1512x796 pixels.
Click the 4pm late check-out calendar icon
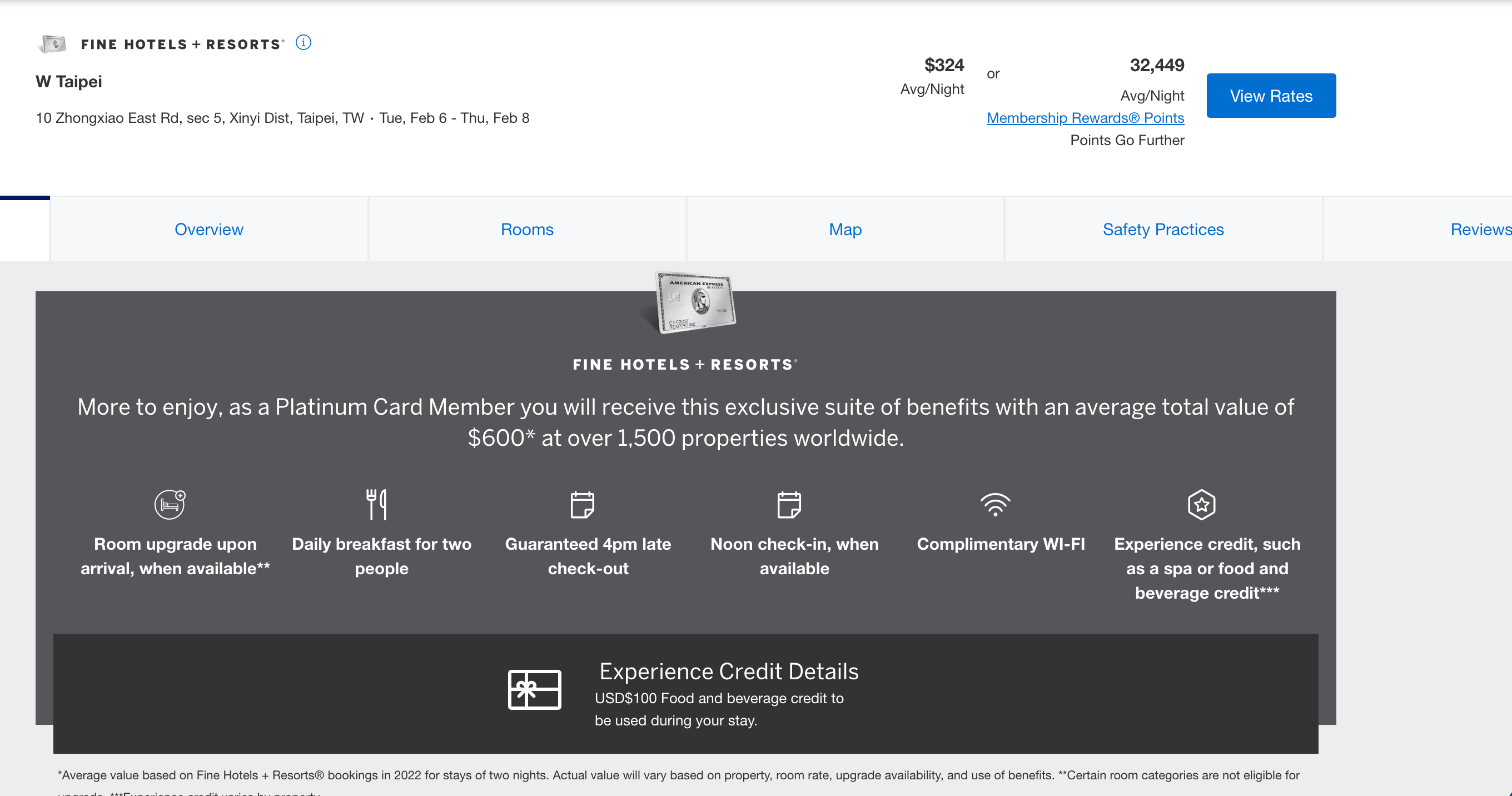(582, 505)
